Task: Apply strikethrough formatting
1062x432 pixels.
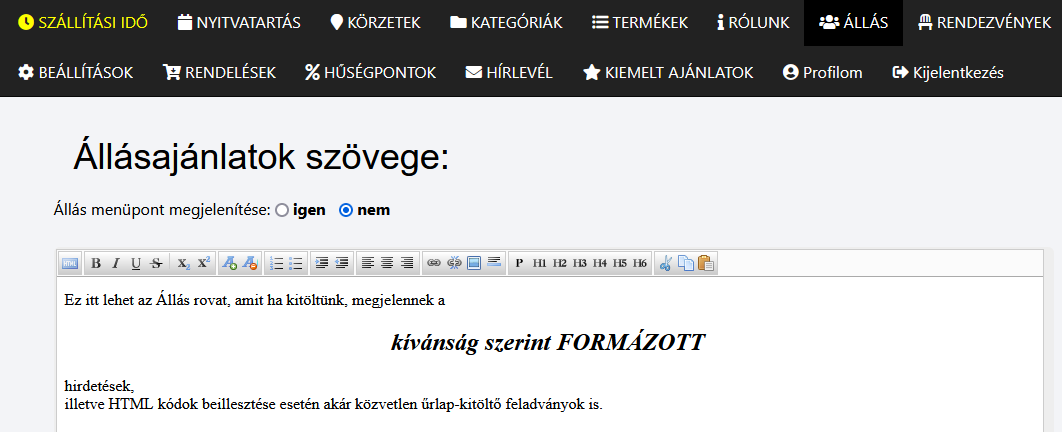Action: coord(156,263)
